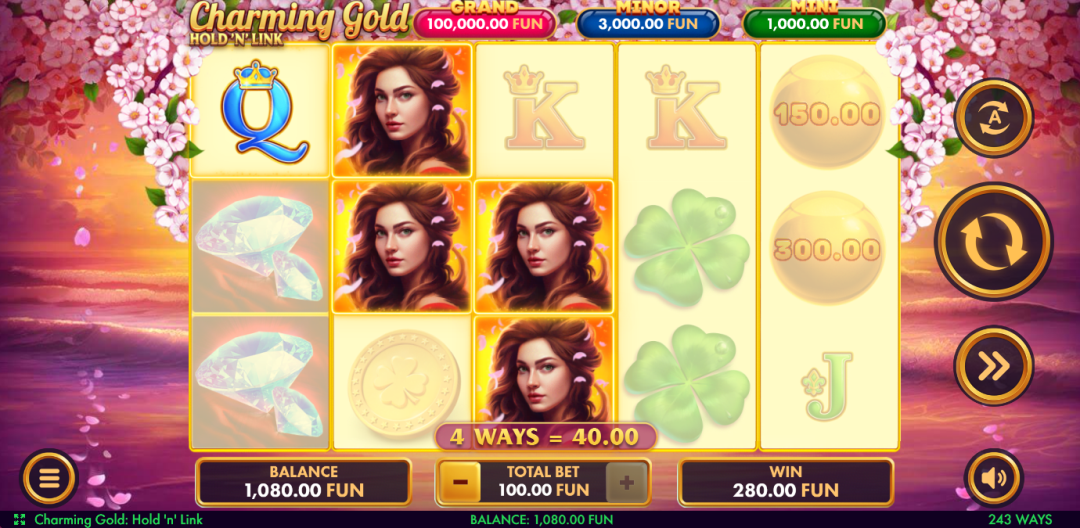
Task: Click the blue Q crown symbol
Action: pyautogui.click(x=261, y=112)
